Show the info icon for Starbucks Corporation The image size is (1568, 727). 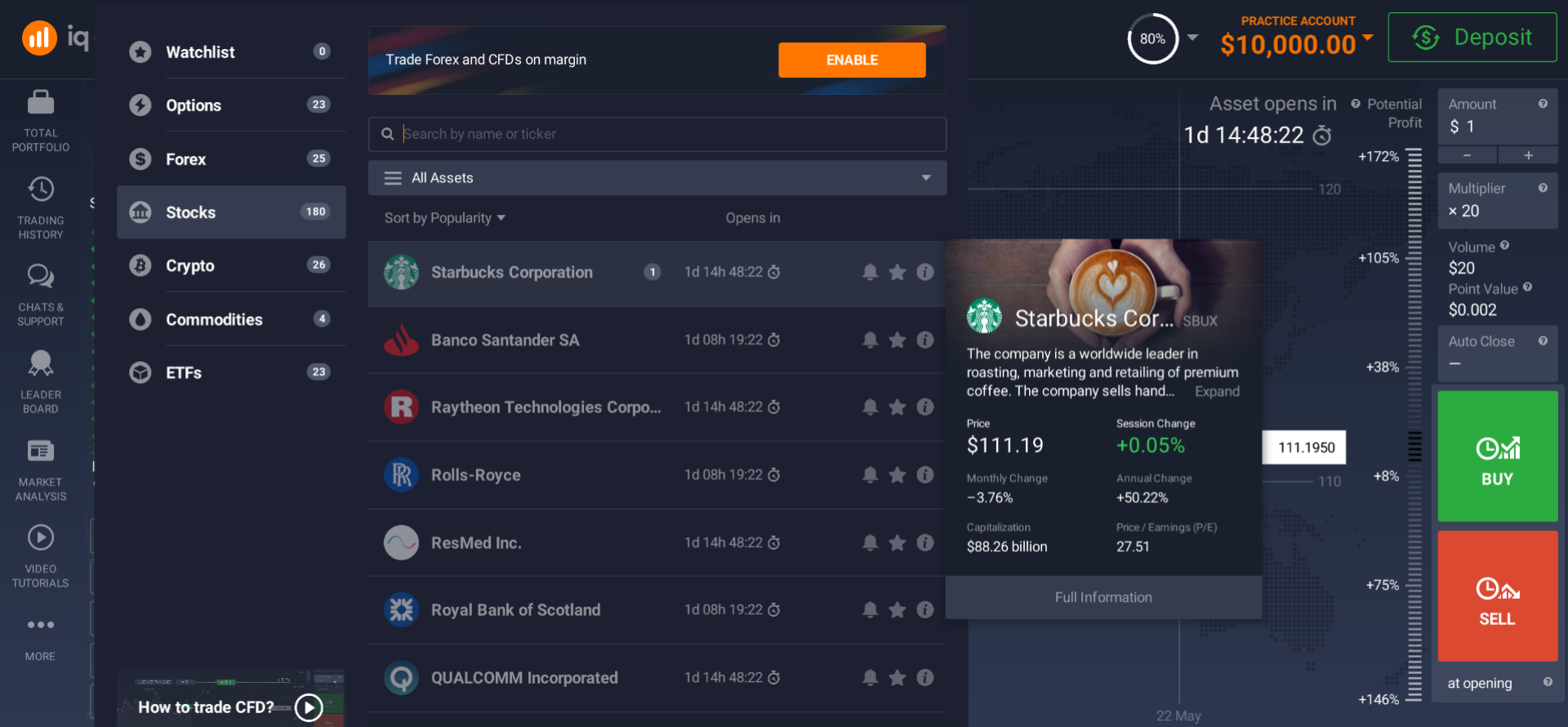tap(924, 272)
